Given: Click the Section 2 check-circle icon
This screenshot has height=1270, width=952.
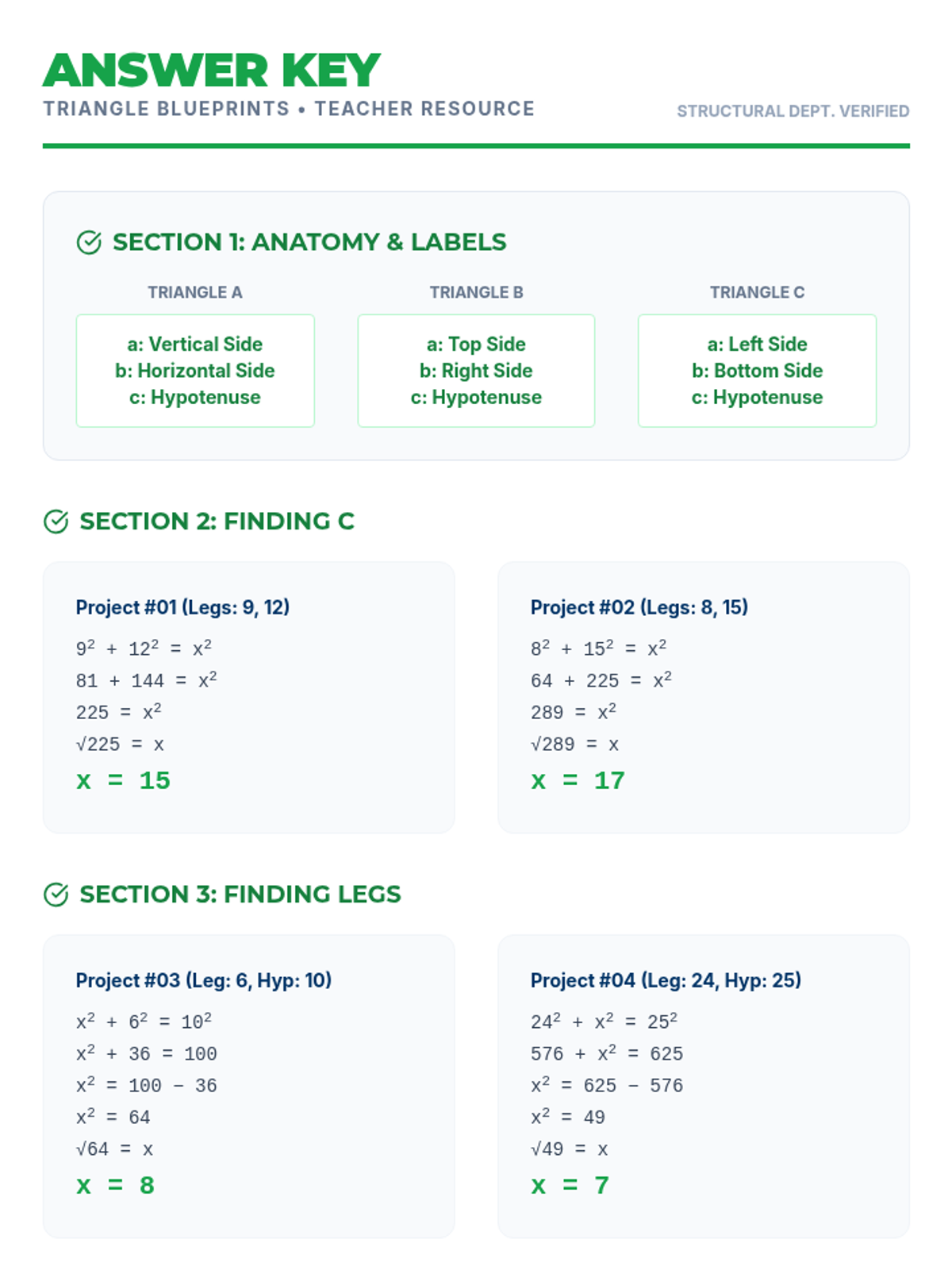Looking at the screenshot, I should pyautogui.click(x=56, y=521).
